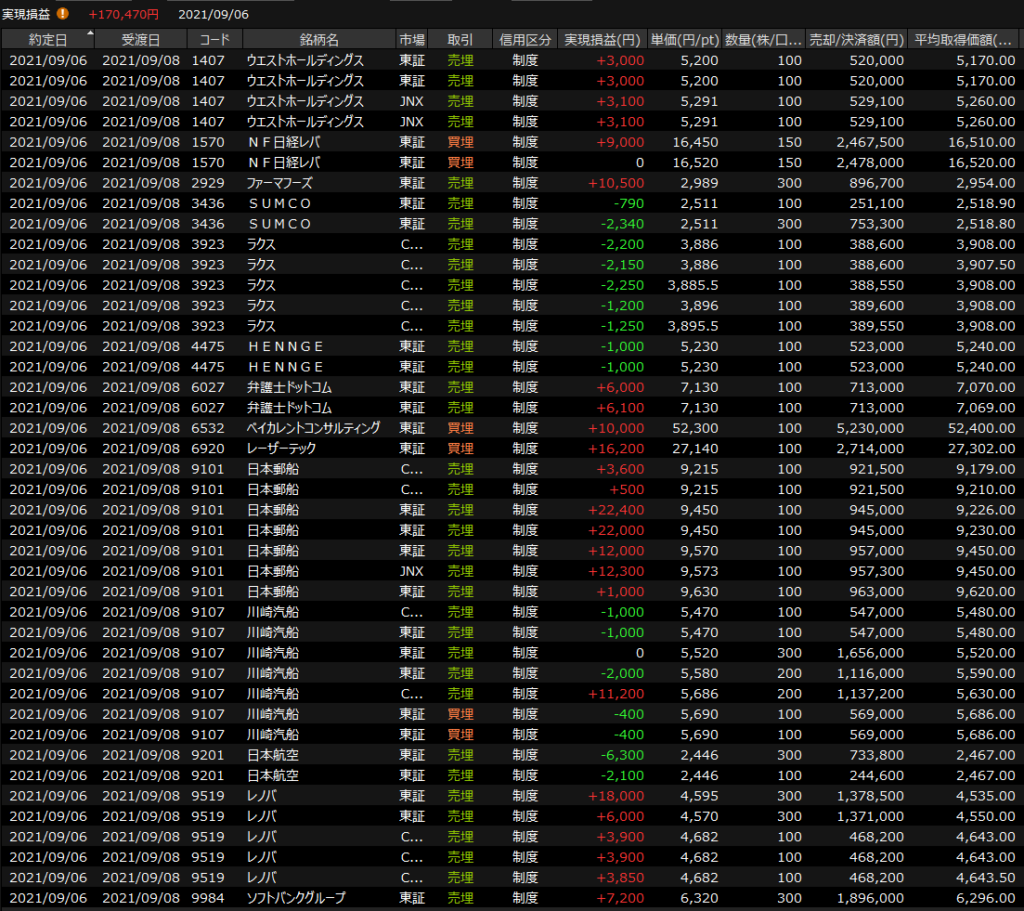Click the 単価(円/pt) column header

coord(684,40)
